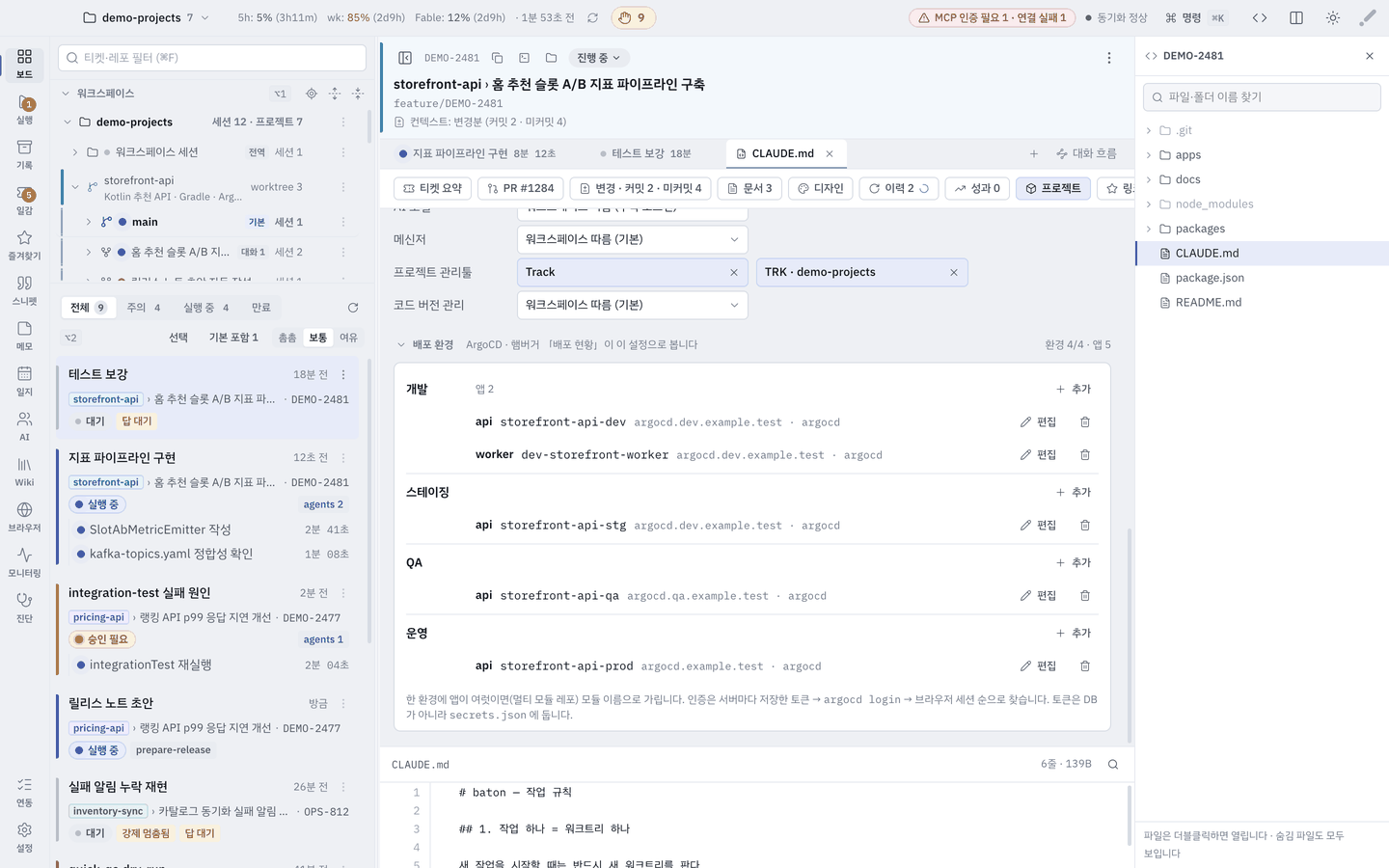
Task: Open the PR #1284 tab button
Action: (x=520, y=188)
